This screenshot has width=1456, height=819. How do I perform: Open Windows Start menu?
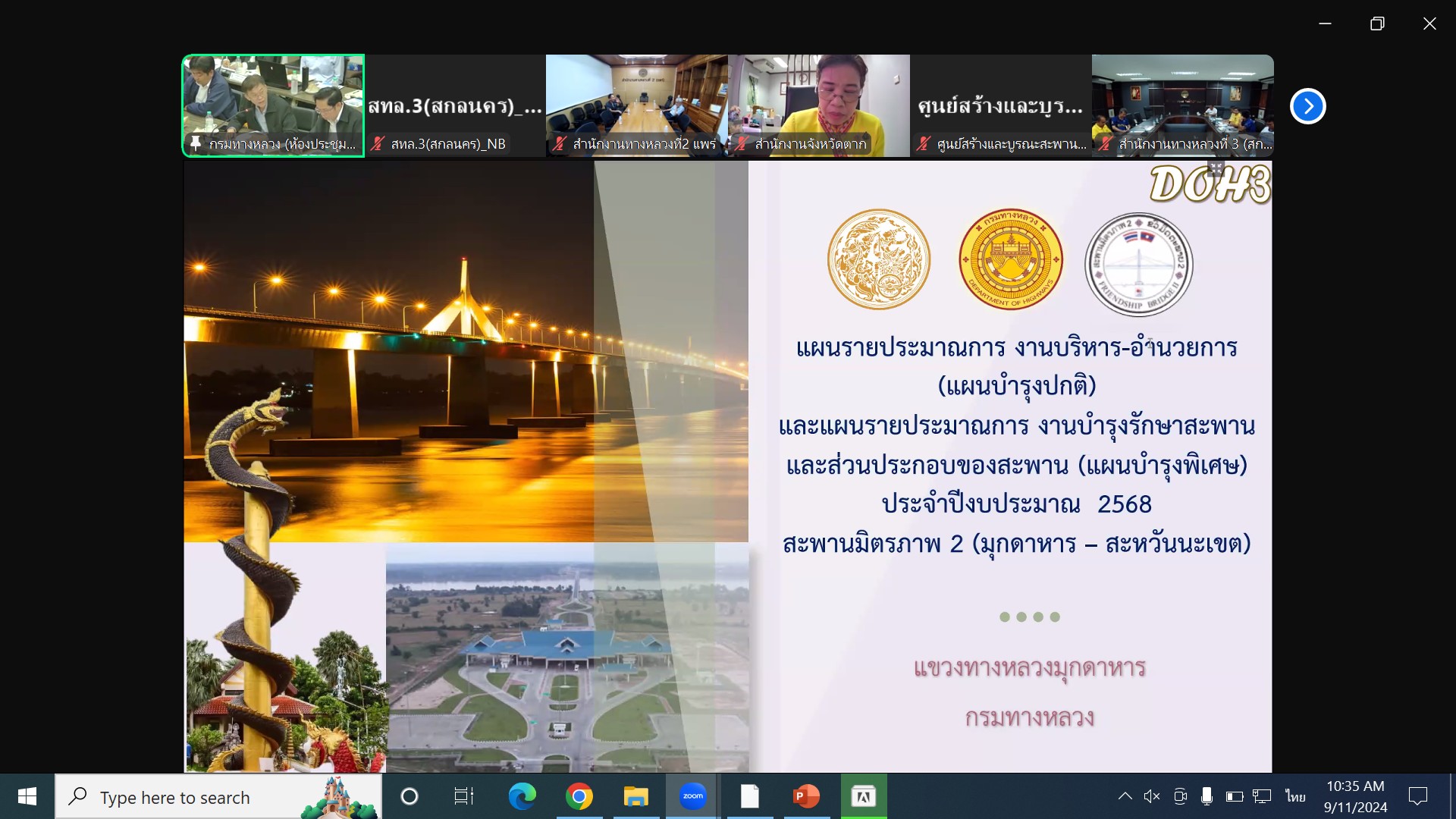[x=27, y=796]
